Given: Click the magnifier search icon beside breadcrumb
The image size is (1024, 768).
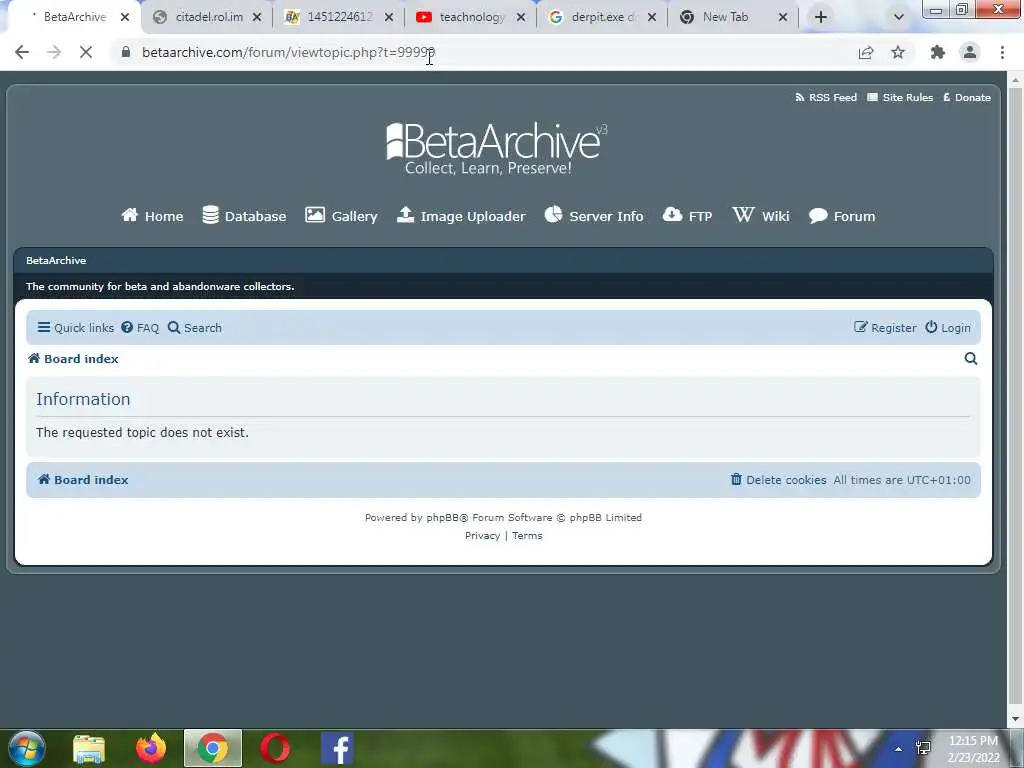Looking at the screenshot, I should 971,359.
